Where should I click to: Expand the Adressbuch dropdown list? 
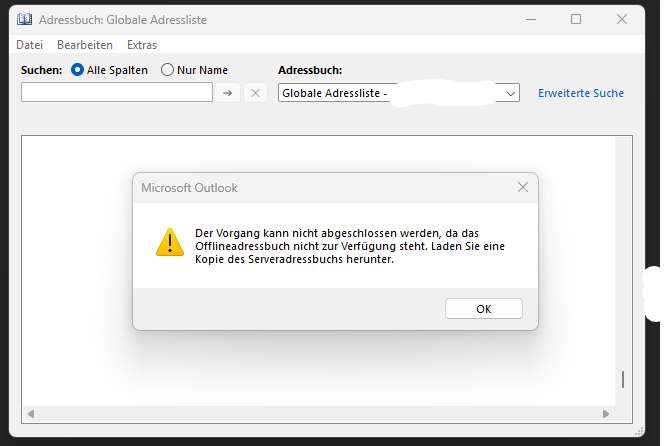511,93
